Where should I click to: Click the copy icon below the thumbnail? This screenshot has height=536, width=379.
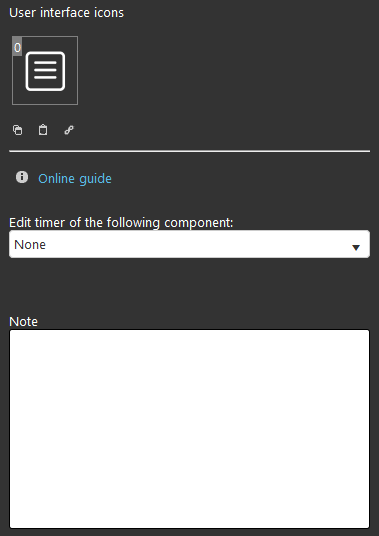click(x=18, y=130)
